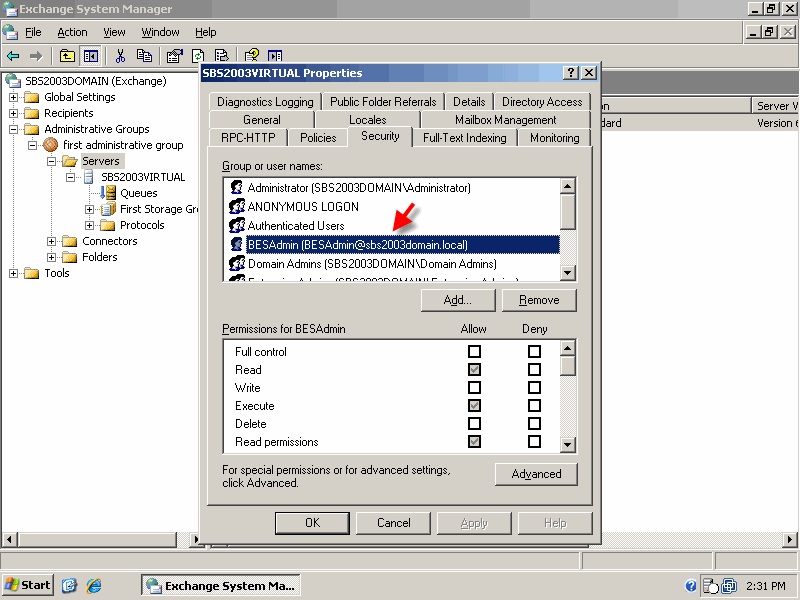Click the toolbar Help question mark icon
The width and height of the screenshot is (800, 600).
252,56
